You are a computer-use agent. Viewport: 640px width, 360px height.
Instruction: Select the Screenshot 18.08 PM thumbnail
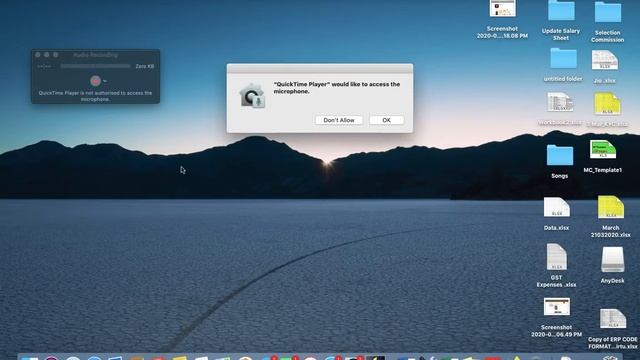[502, 9]
